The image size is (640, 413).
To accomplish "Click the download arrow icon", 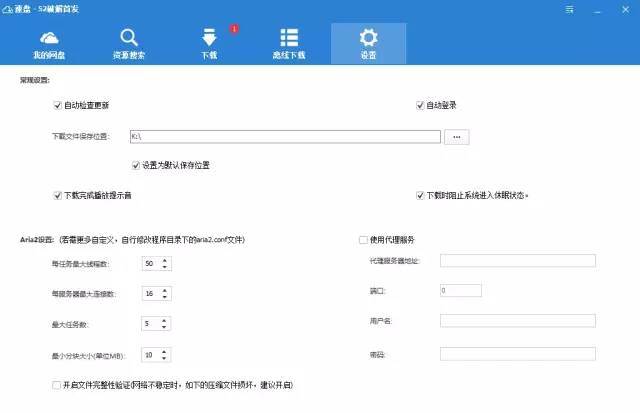I will (210, 38).
